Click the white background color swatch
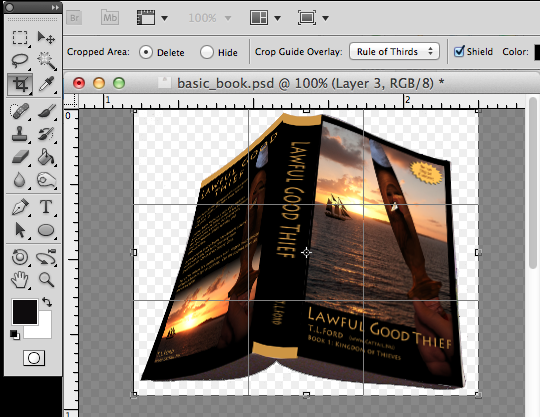Image resolution: width=540 pixels, height=417 pixels. click(44, 330)
